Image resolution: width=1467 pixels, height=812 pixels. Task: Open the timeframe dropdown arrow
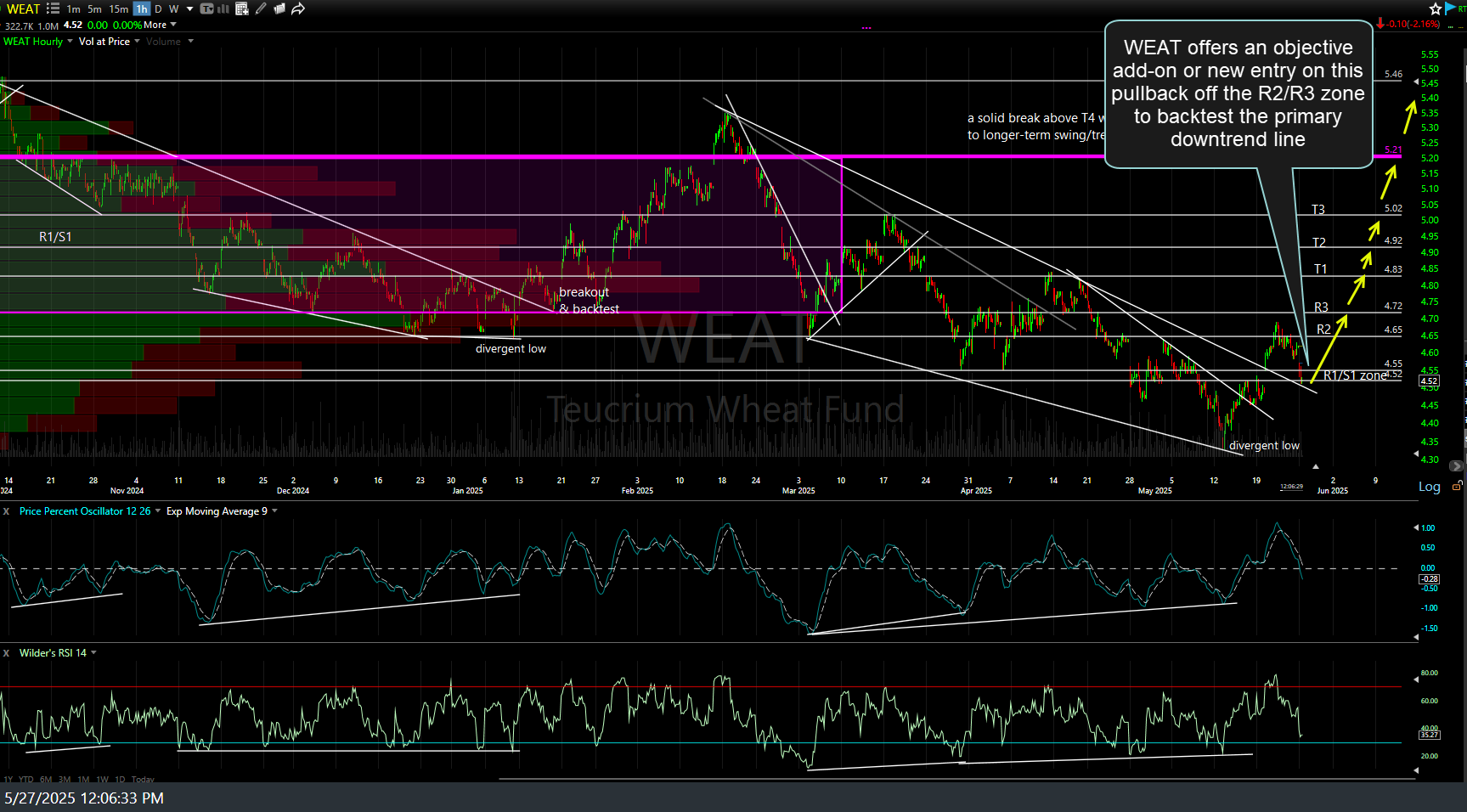click(189, 8)
